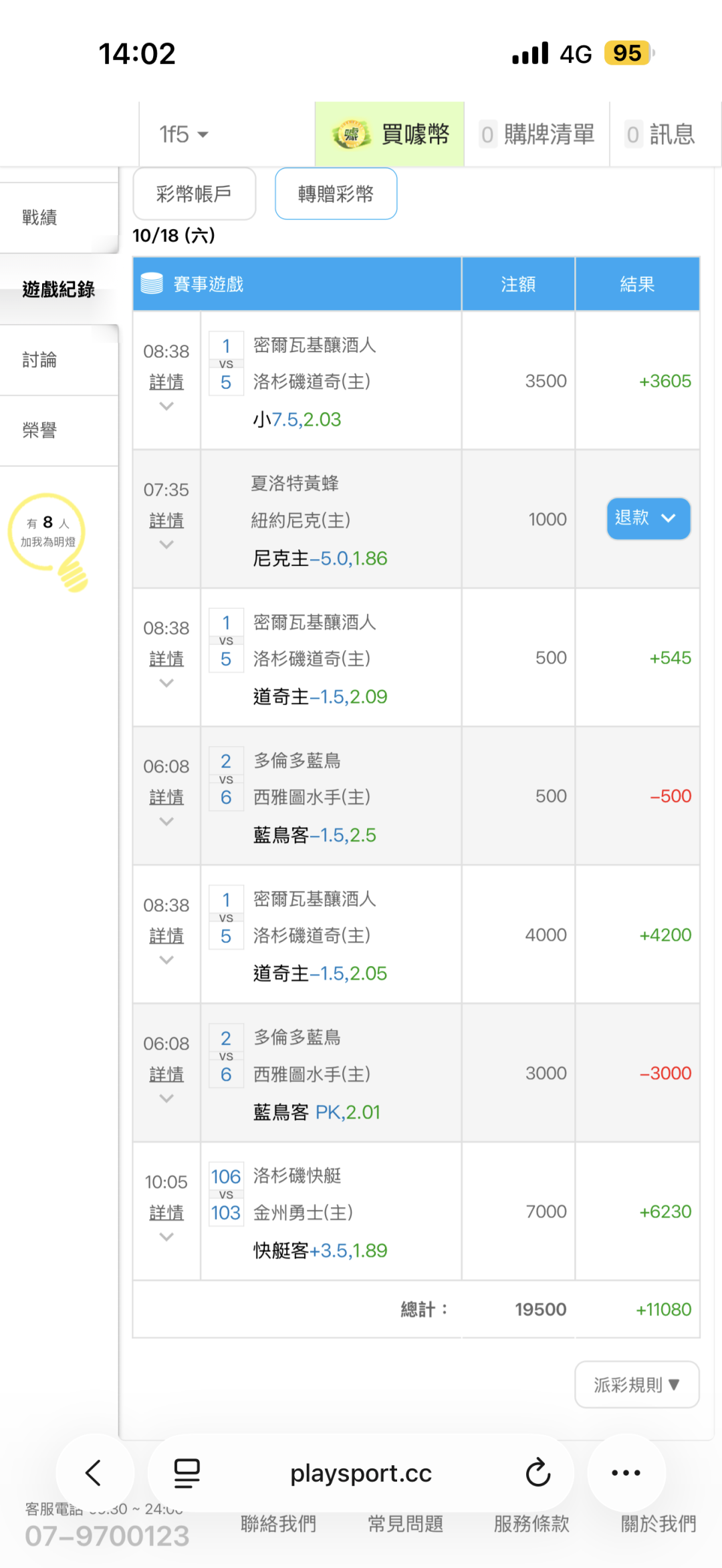Open the browser three-dots menu
This screenshot has width=722, height=1568.
pyautogui.click(x=626, y=1472)
